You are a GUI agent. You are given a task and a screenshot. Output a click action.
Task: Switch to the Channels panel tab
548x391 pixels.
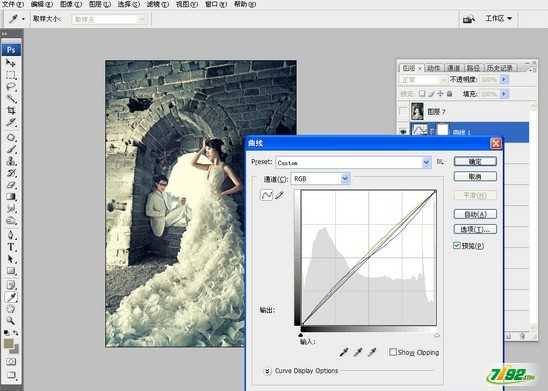pyautogui.click(x=454, y=68)
